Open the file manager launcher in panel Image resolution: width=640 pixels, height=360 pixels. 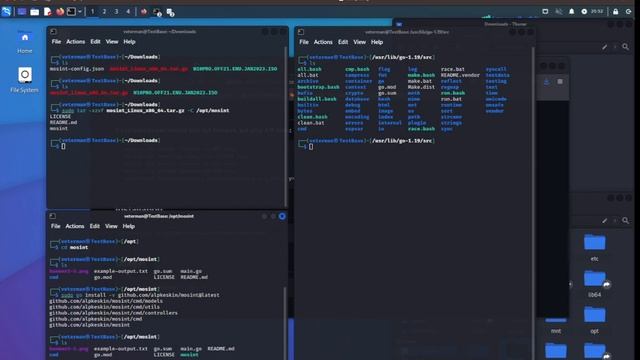[35, 12]
